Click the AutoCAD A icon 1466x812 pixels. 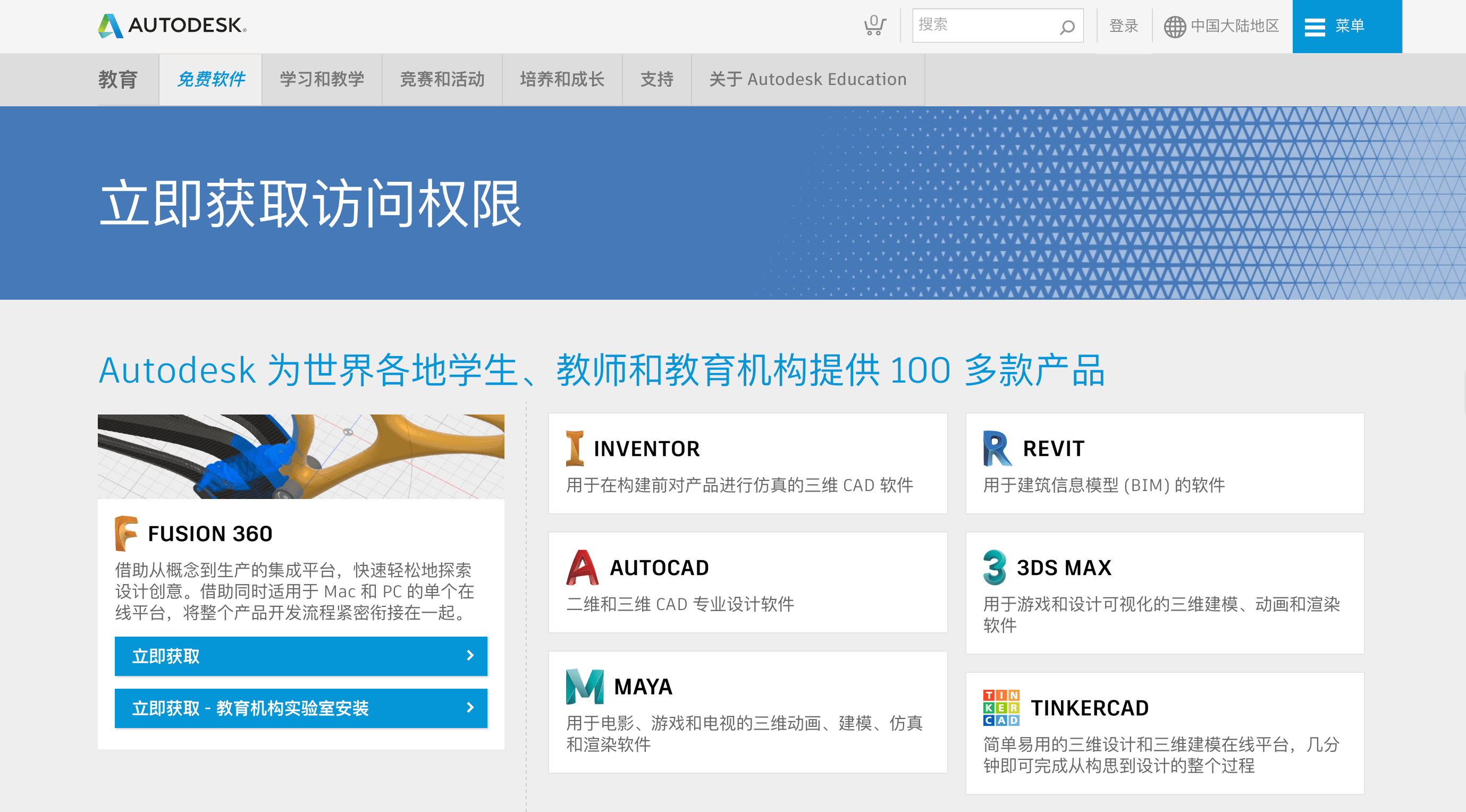tap(582, 568)
